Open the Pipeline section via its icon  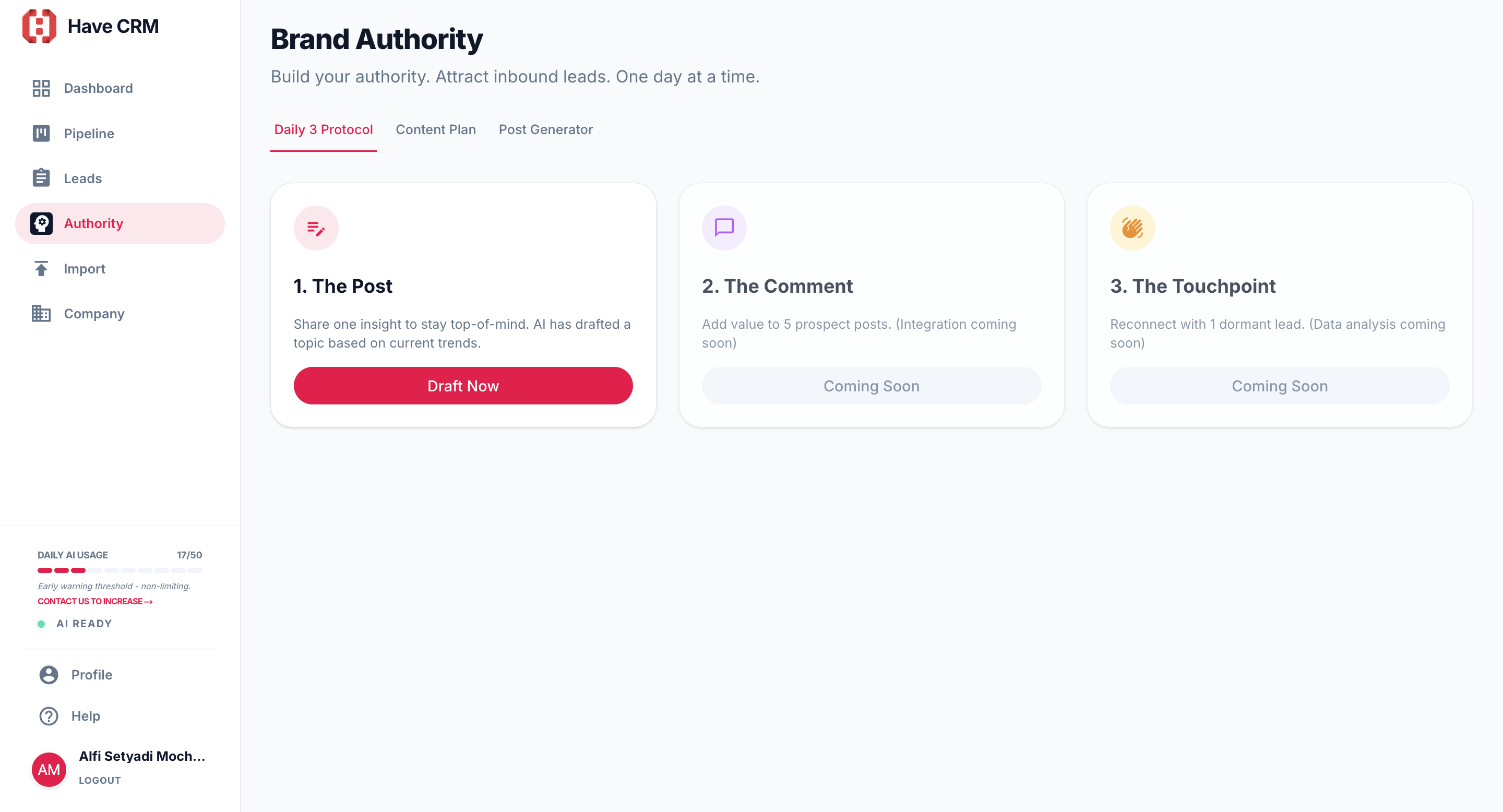pos(41,133)
